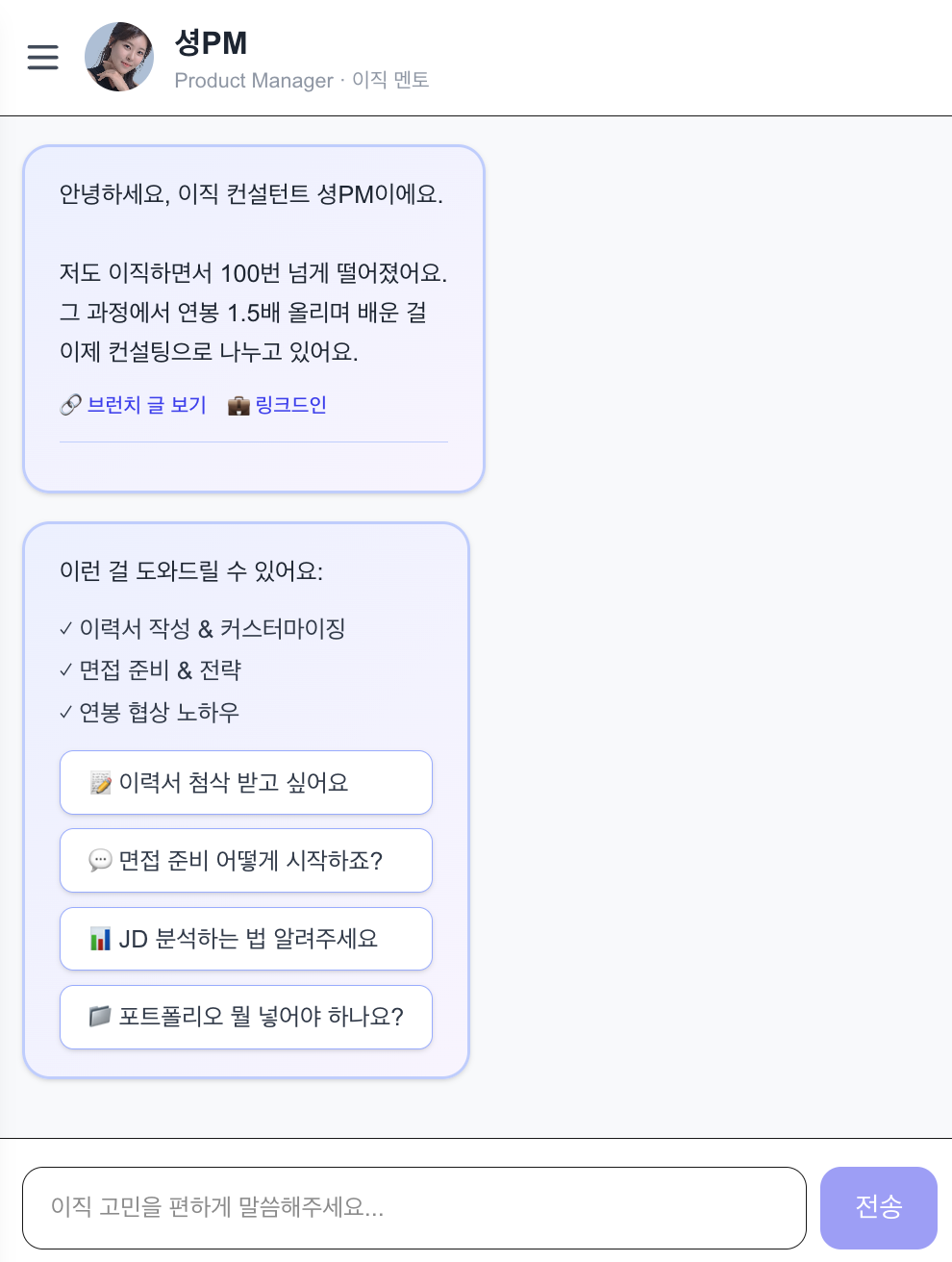Select the 이력서 첨삭 받고 싶어요 suggestion

point(246,782)
